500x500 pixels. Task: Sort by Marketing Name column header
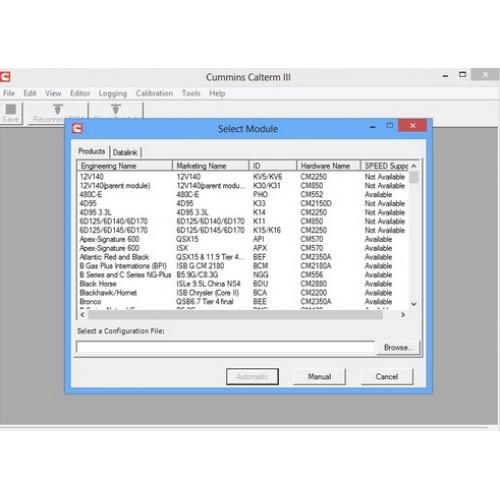tap(211, 166)
